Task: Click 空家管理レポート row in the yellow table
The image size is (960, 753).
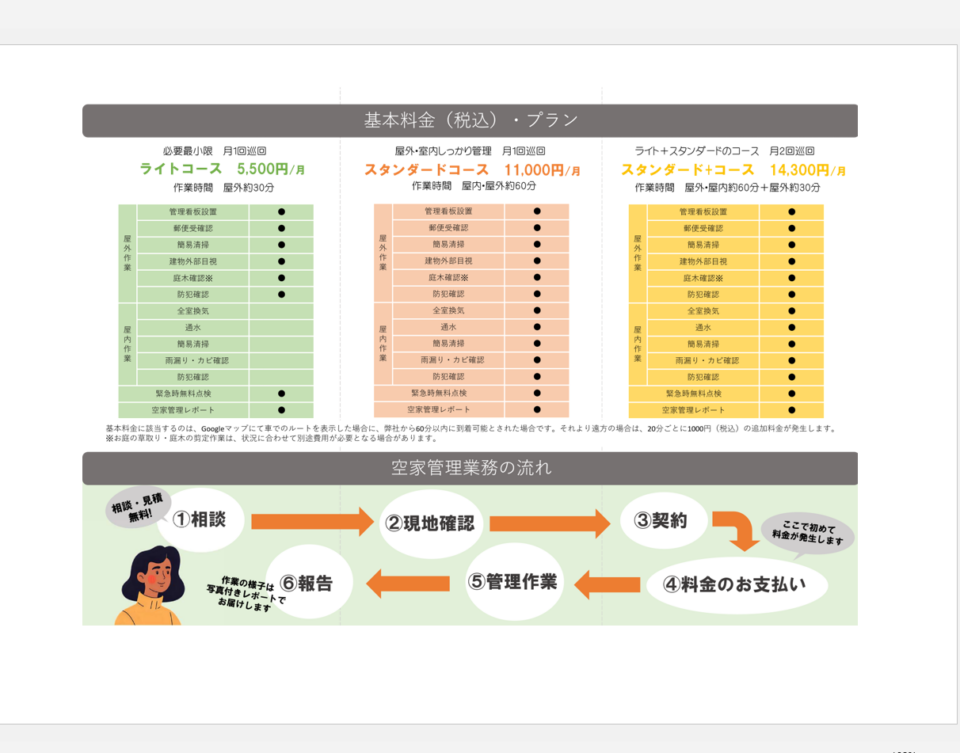Action: (703, 410)
